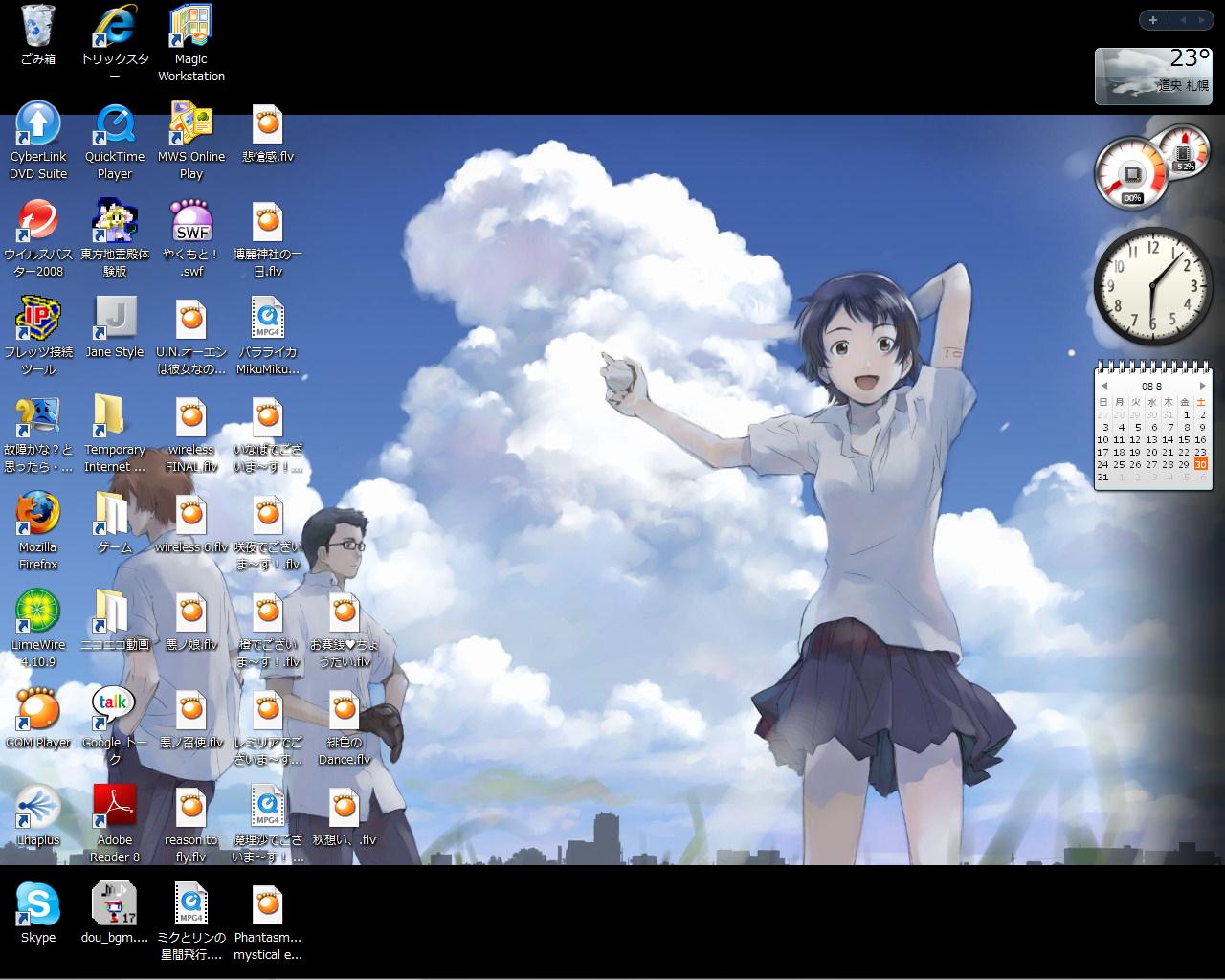Open the Magic Workstation shortcut
1225x980 pixels.
[191, 44]
